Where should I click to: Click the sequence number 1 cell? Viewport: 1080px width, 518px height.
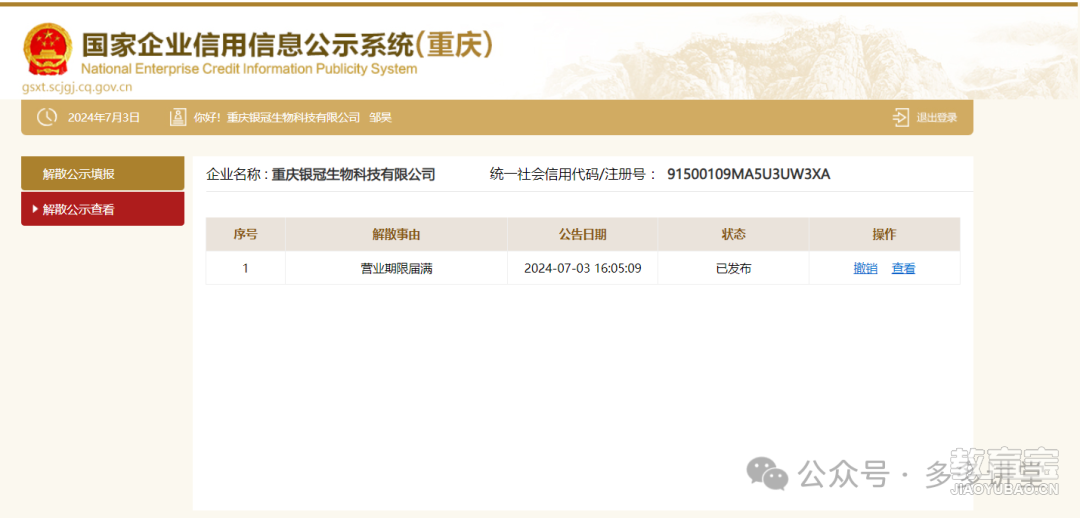click(x=245, y=269)
